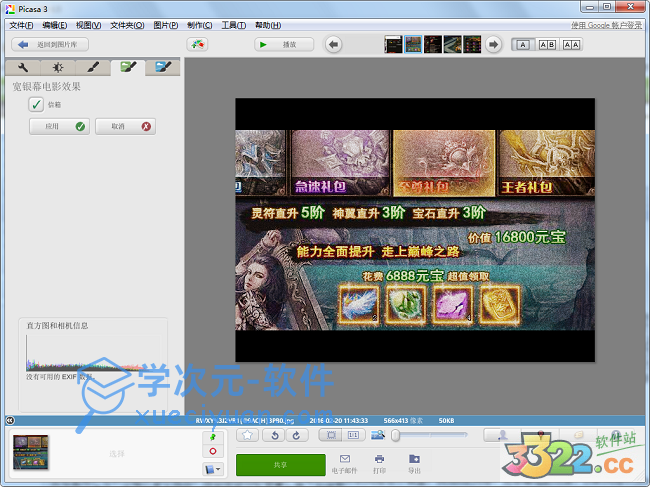Image resolution: width=650 pixels, height=487 pixels.
Task: Click the 电子邮件 email icon
Action: coord(344,464)
